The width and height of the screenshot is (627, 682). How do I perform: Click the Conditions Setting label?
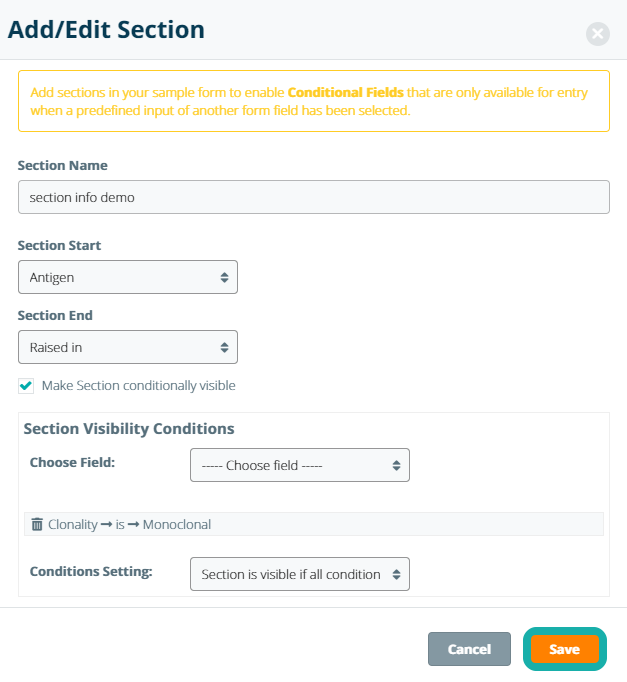tap(90, 572)
